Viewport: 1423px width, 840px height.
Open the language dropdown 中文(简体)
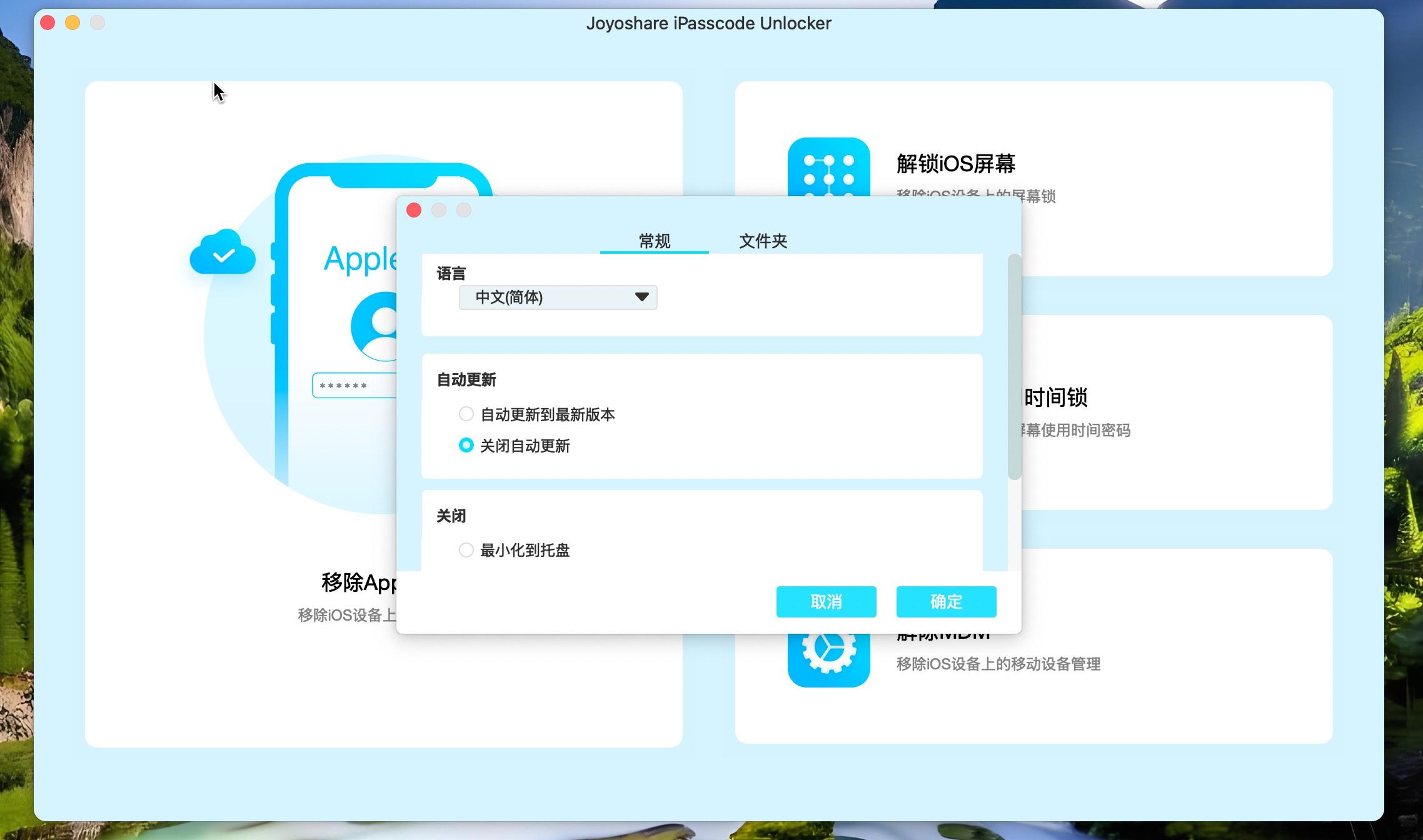click(558, 297)
